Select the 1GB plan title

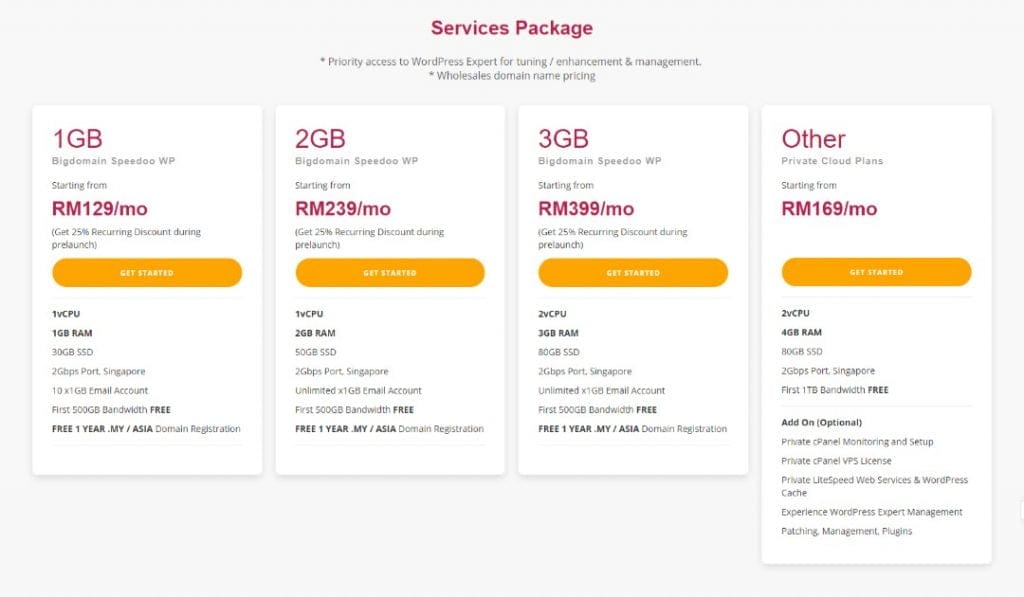(77, 138)
